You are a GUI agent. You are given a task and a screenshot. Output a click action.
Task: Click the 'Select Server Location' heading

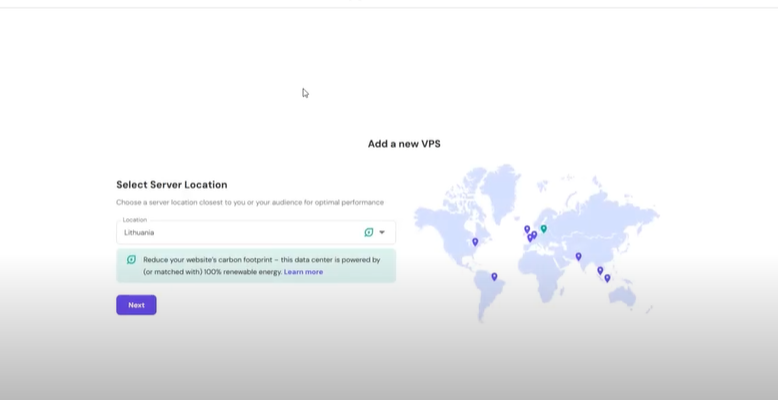click(x=172, y=185)
